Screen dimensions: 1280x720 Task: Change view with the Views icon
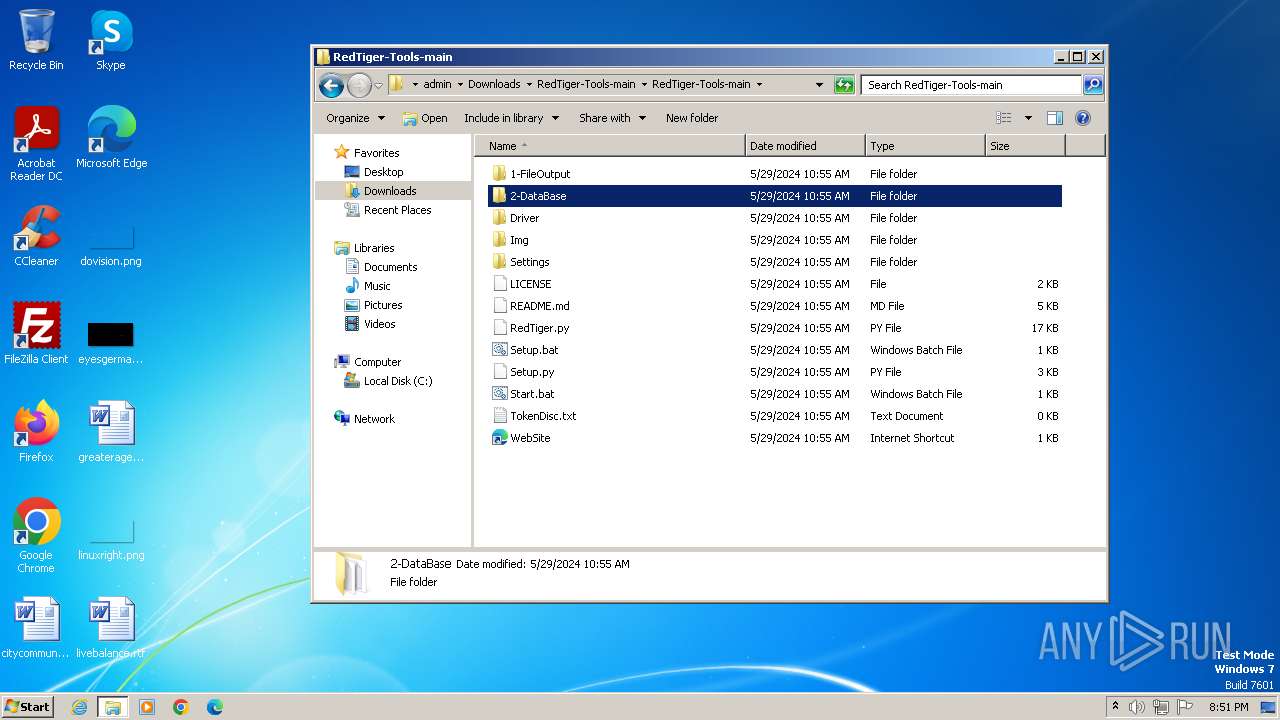(1004, 118)
